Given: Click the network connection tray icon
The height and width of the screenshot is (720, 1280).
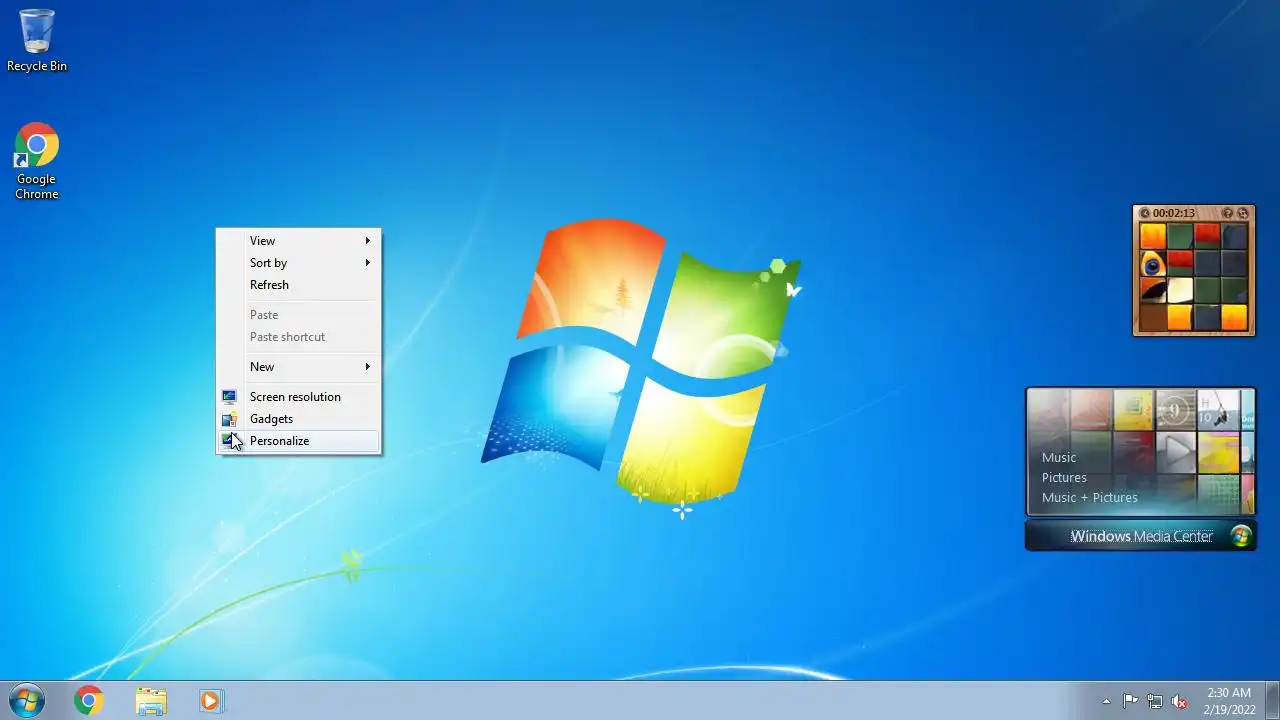Looking at the screenshot, I should (1155, 701).
